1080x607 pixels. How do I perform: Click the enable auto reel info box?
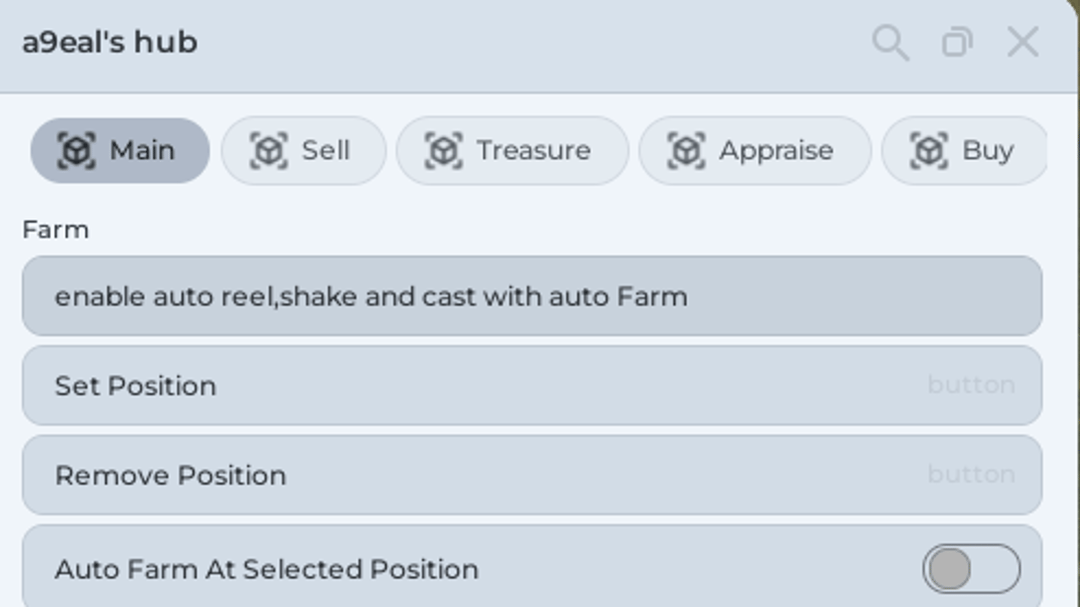point(532,296)
